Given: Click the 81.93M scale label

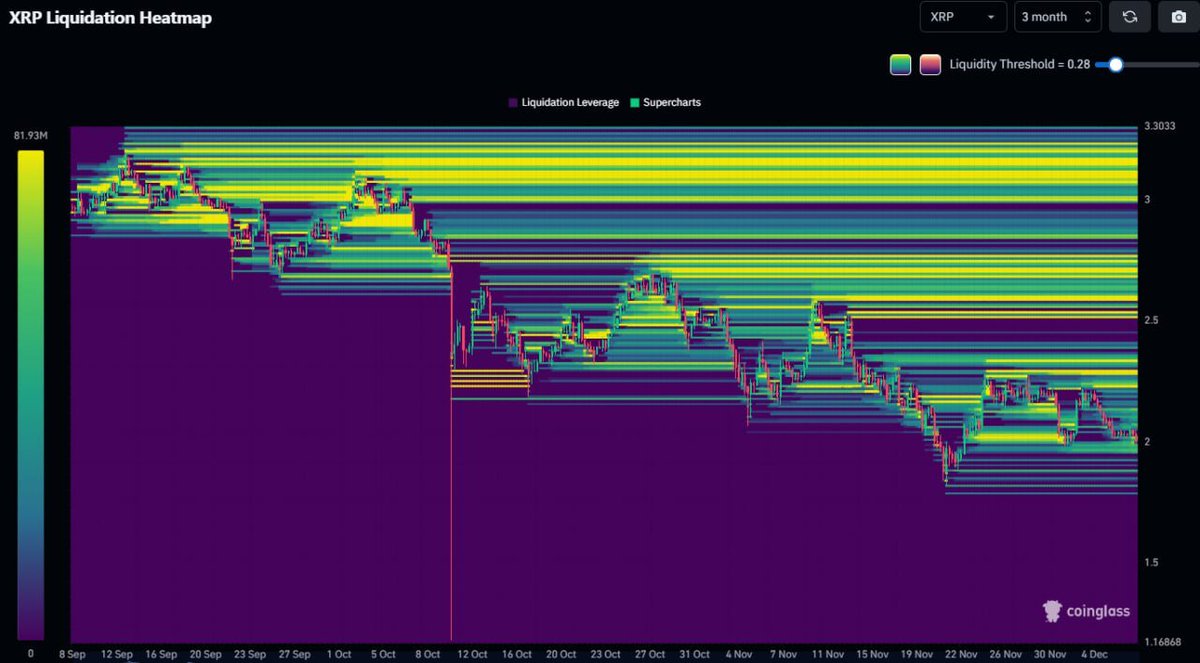Looking at the screenshot, I should click(29, 133).
